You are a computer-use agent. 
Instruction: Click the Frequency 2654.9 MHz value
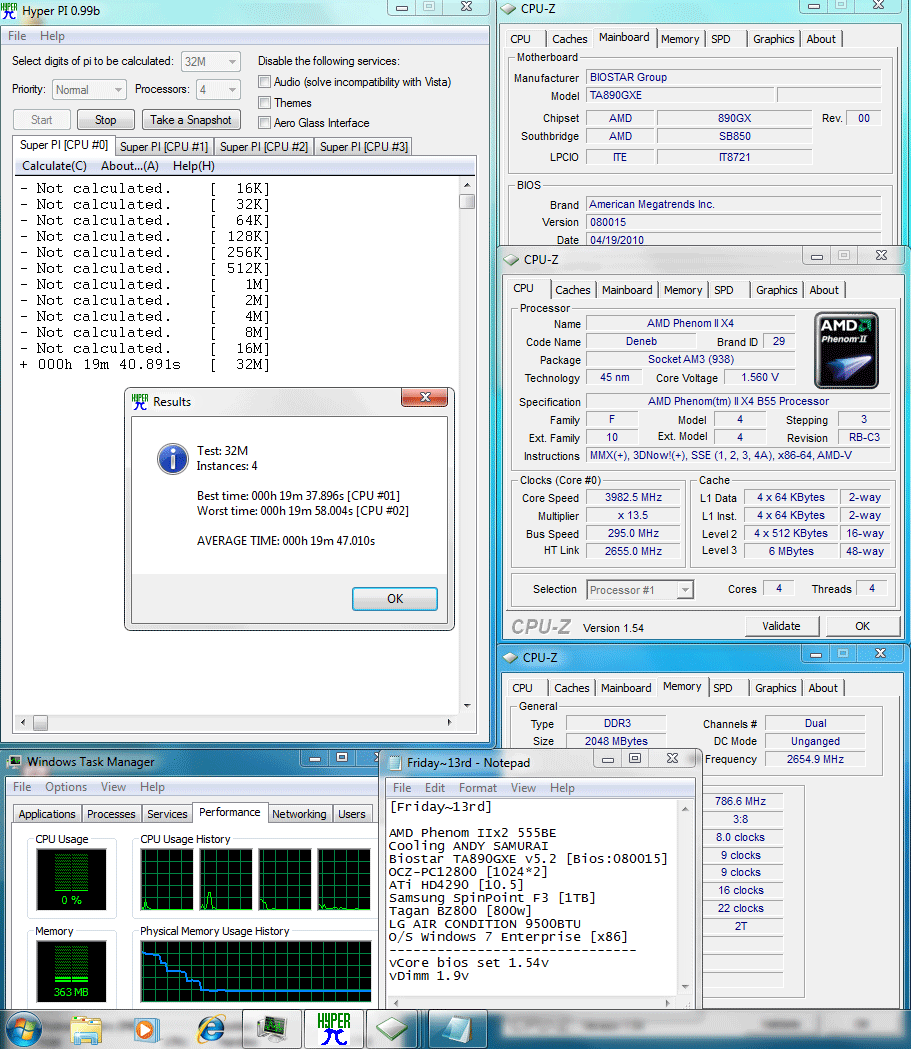(815, 759)
